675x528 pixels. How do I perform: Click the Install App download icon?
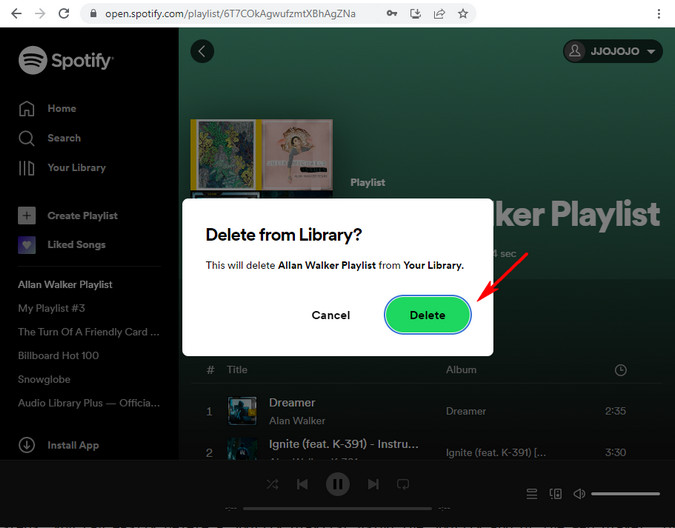pyautogui.click(x=27, y=445)
